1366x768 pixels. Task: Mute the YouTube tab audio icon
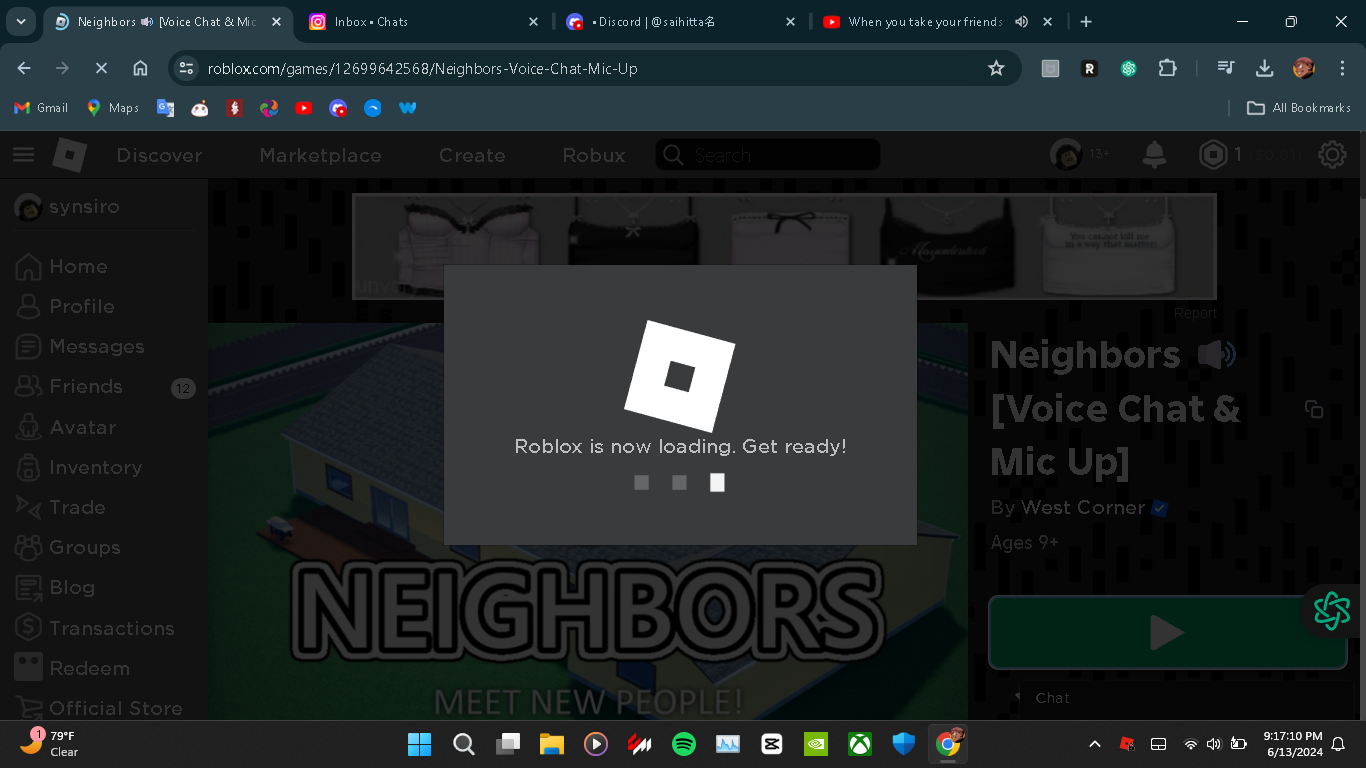tap(1021, 21)
